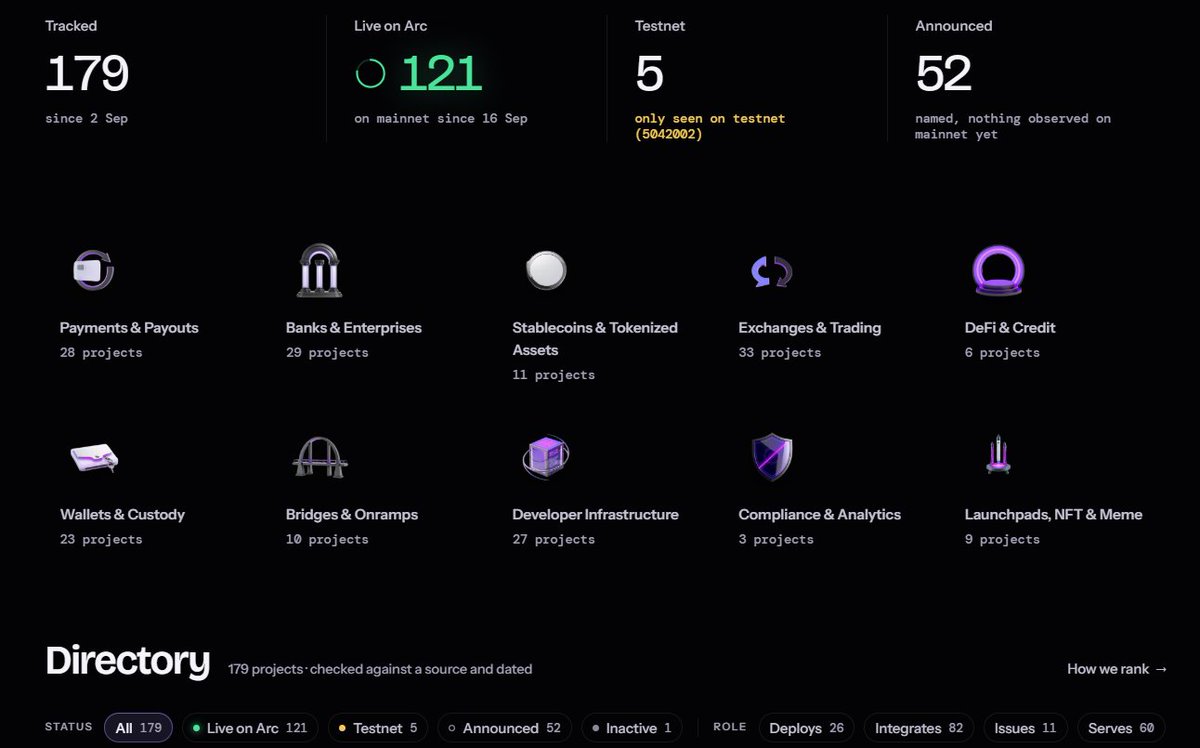Click the '23 projects' count label
The width and height of the screenshot is (1200, 748).
tap(101, 540)
